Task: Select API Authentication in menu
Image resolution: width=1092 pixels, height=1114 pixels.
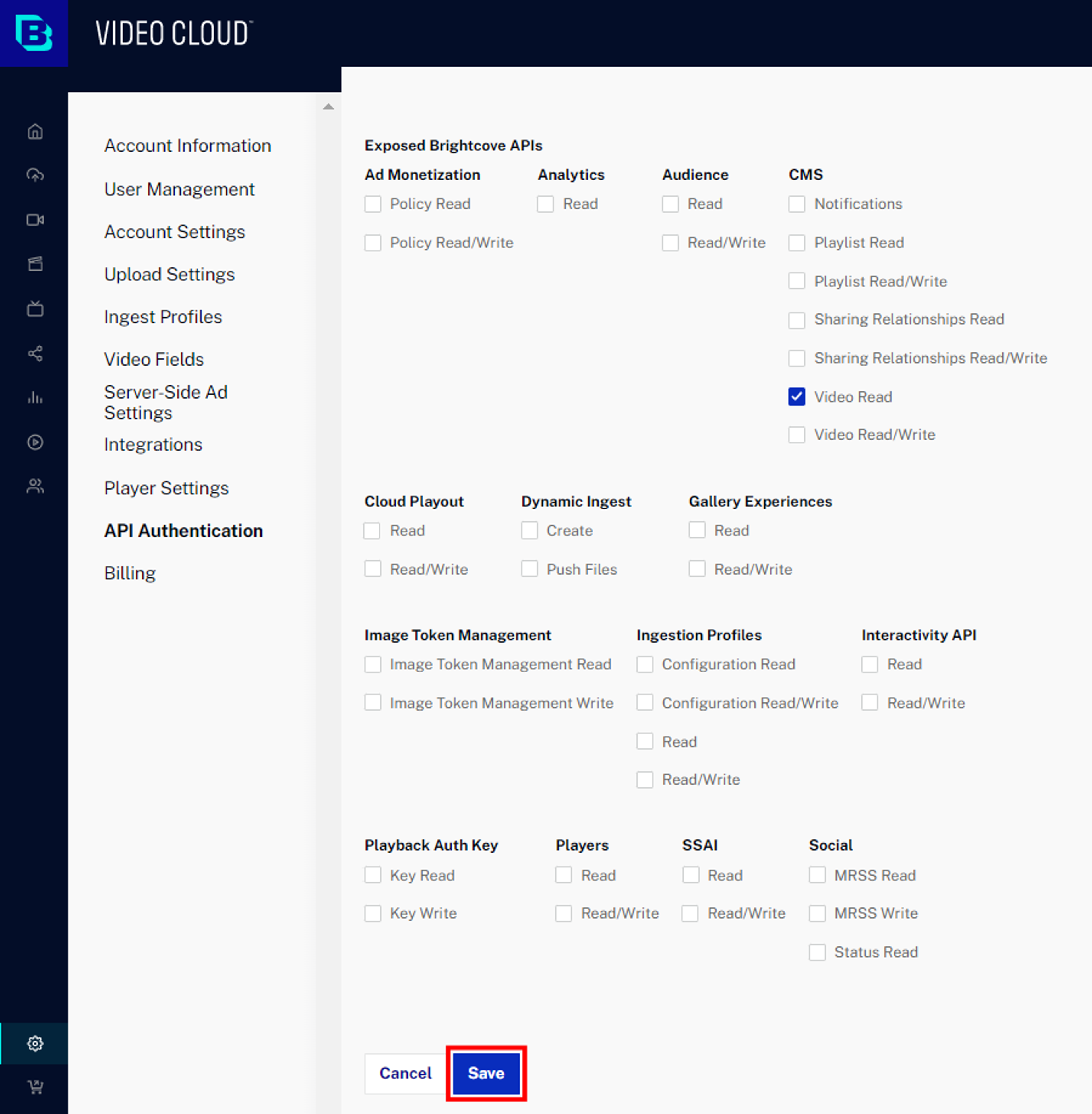Action: [183, 531]
